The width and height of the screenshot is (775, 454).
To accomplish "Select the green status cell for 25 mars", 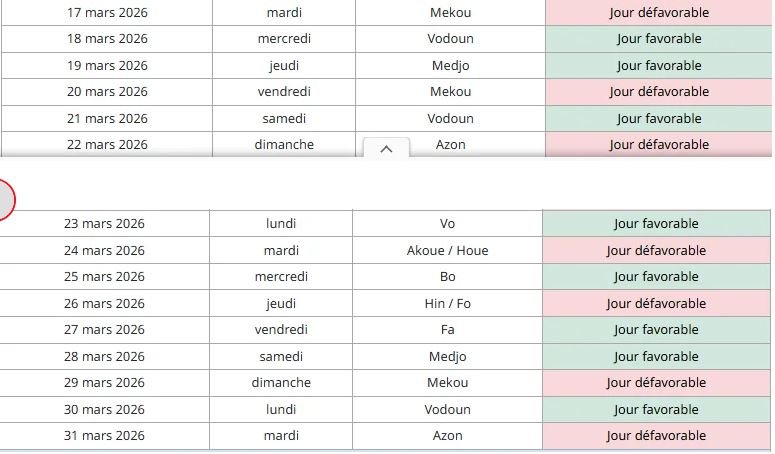I will pos(656,277).
